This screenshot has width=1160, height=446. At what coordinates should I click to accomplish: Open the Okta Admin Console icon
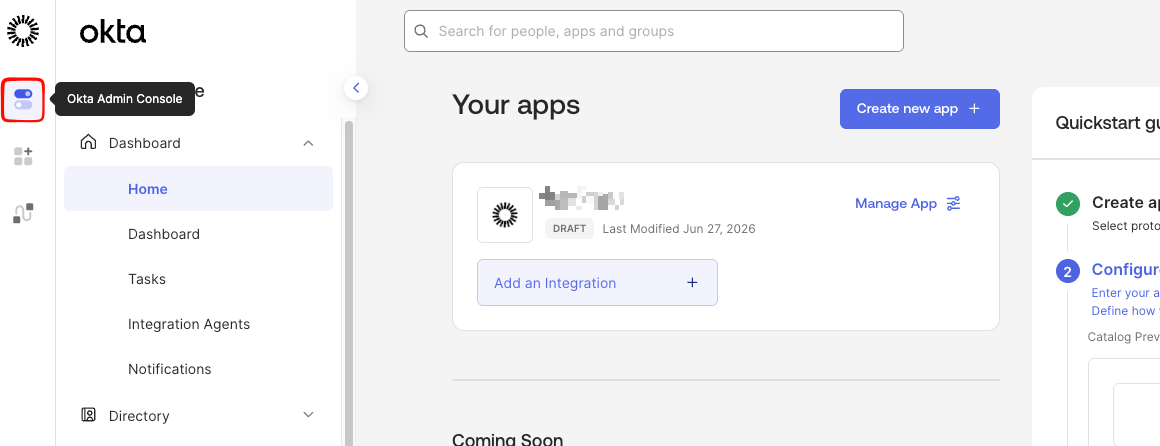coord(23,99)
